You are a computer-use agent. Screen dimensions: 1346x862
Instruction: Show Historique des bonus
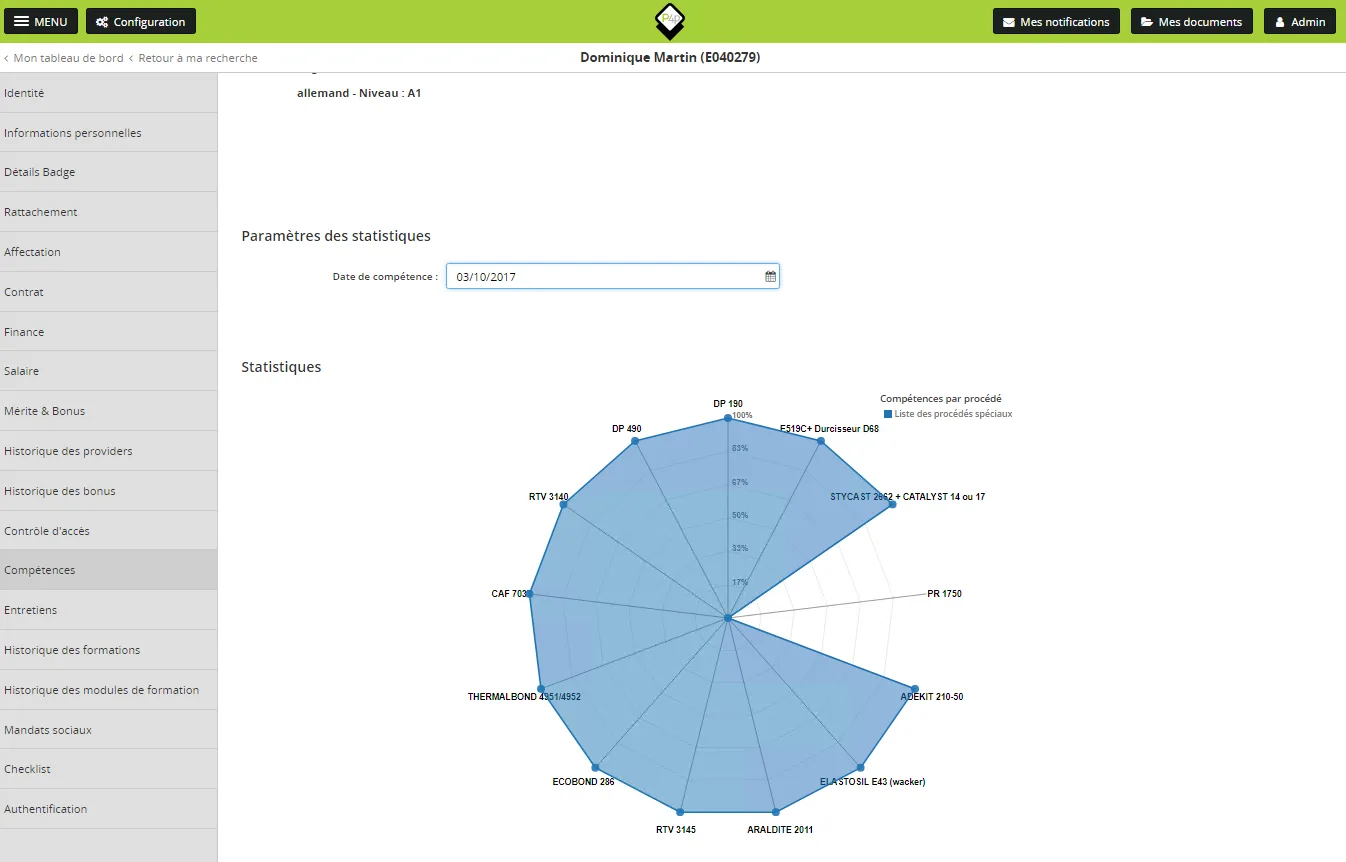(x=108, y=491)
